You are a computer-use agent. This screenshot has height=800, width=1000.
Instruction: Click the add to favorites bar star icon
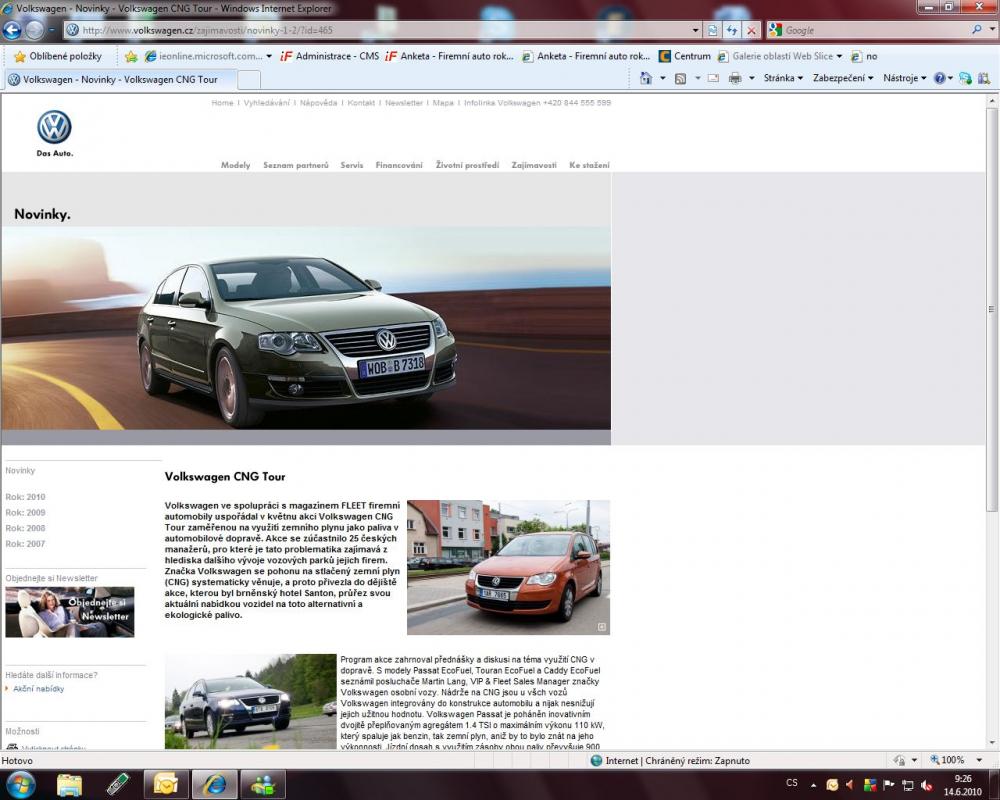click(131, 56)
